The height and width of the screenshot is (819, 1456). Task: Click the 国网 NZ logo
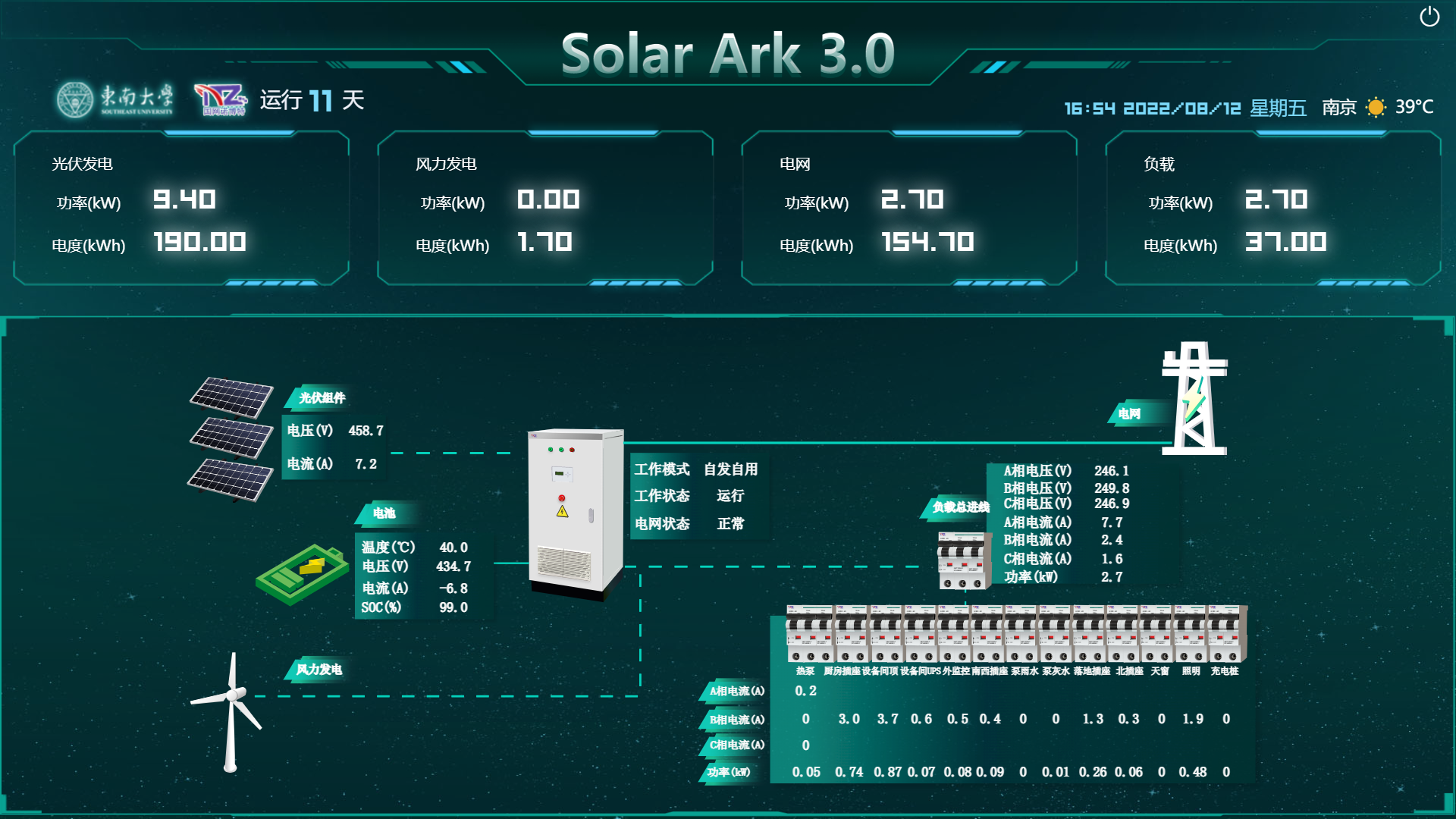pos(221,99)
